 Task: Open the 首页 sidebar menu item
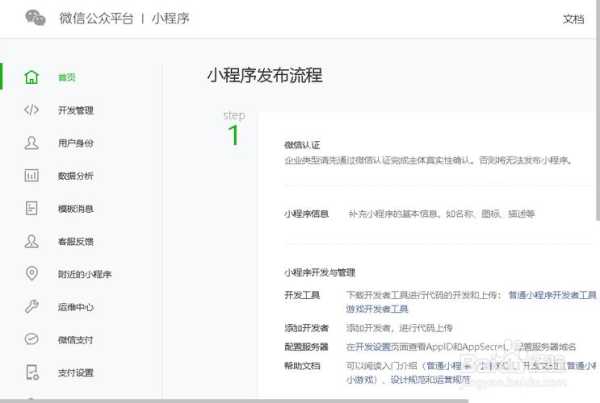click(67, 78)
